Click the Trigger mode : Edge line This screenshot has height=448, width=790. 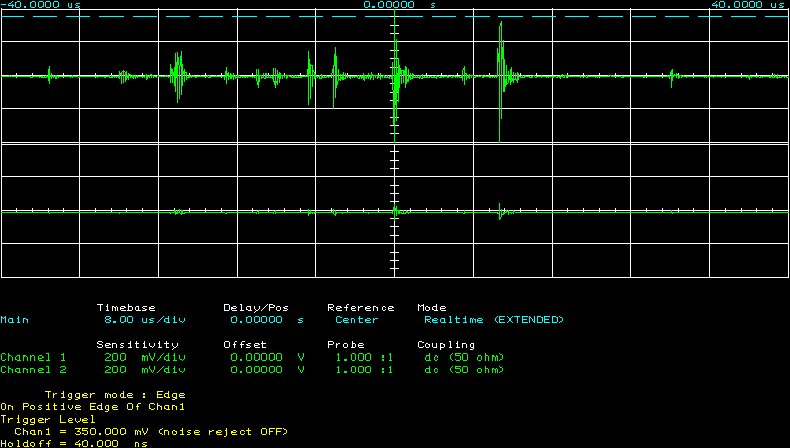[115, 394]
